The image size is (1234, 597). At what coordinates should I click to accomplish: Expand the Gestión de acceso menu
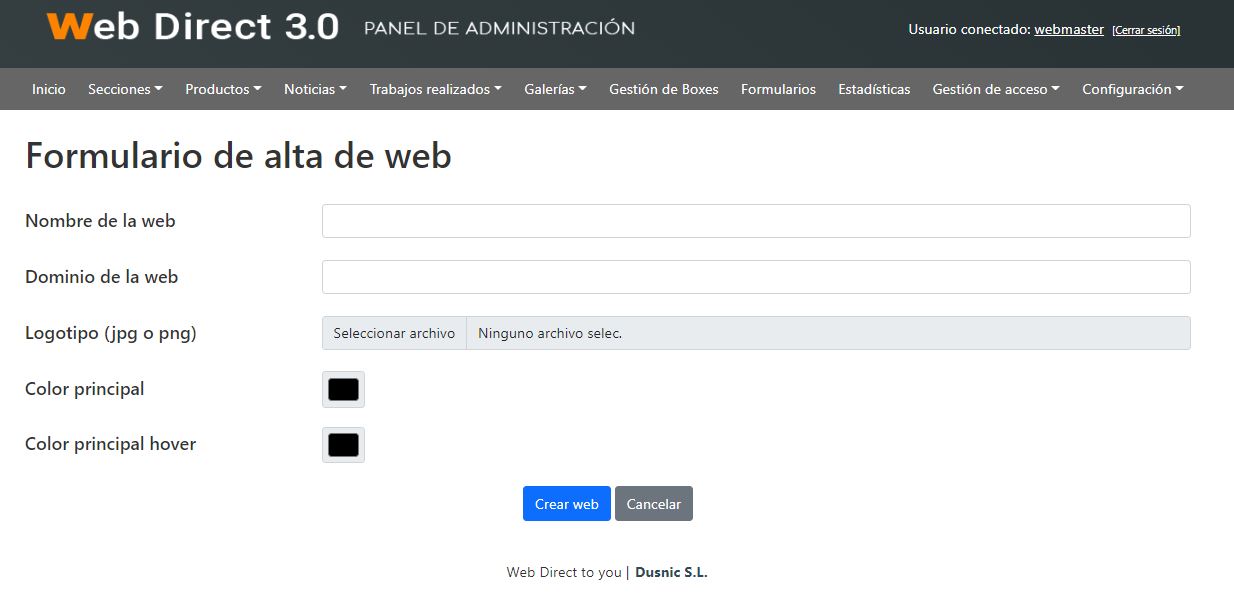pyautogui.click(x=996, y=89)
